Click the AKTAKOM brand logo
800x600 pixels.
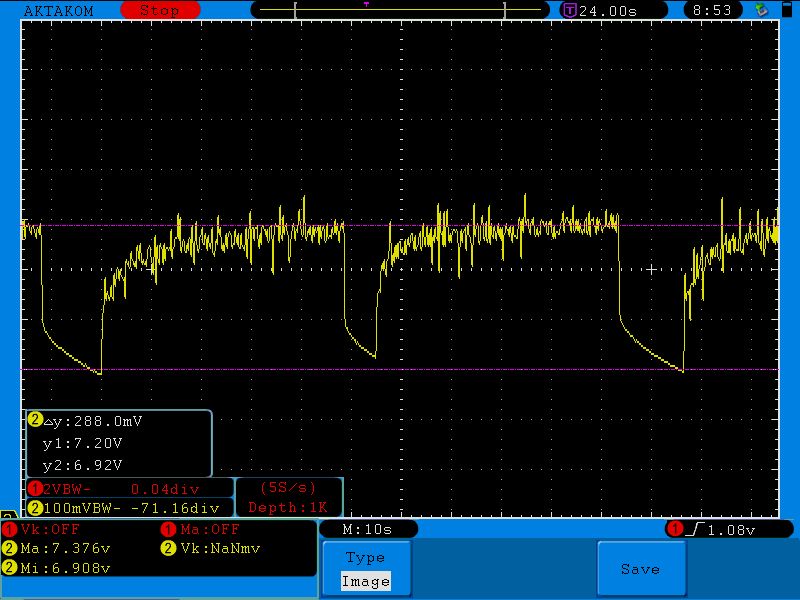point(56,10)
